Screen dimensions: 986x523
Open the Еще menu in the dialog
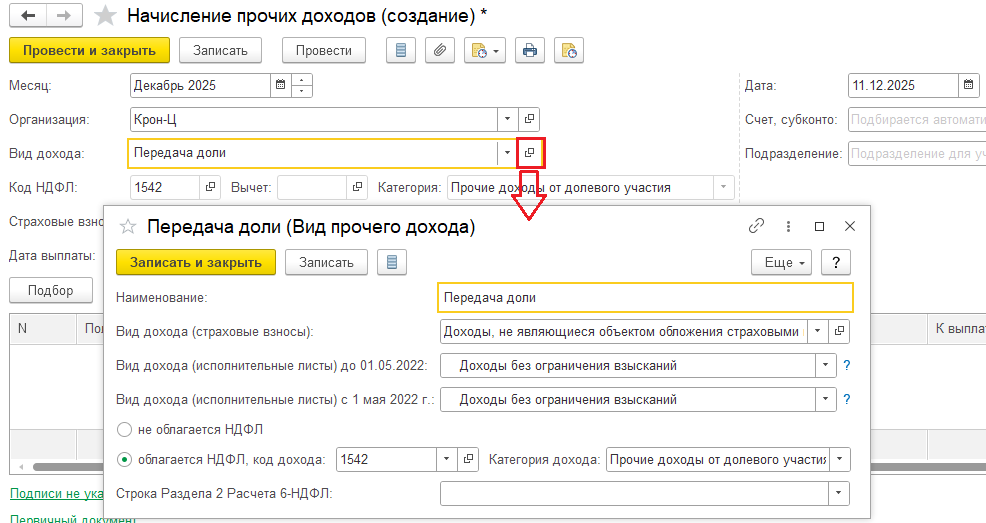(784, 262)
